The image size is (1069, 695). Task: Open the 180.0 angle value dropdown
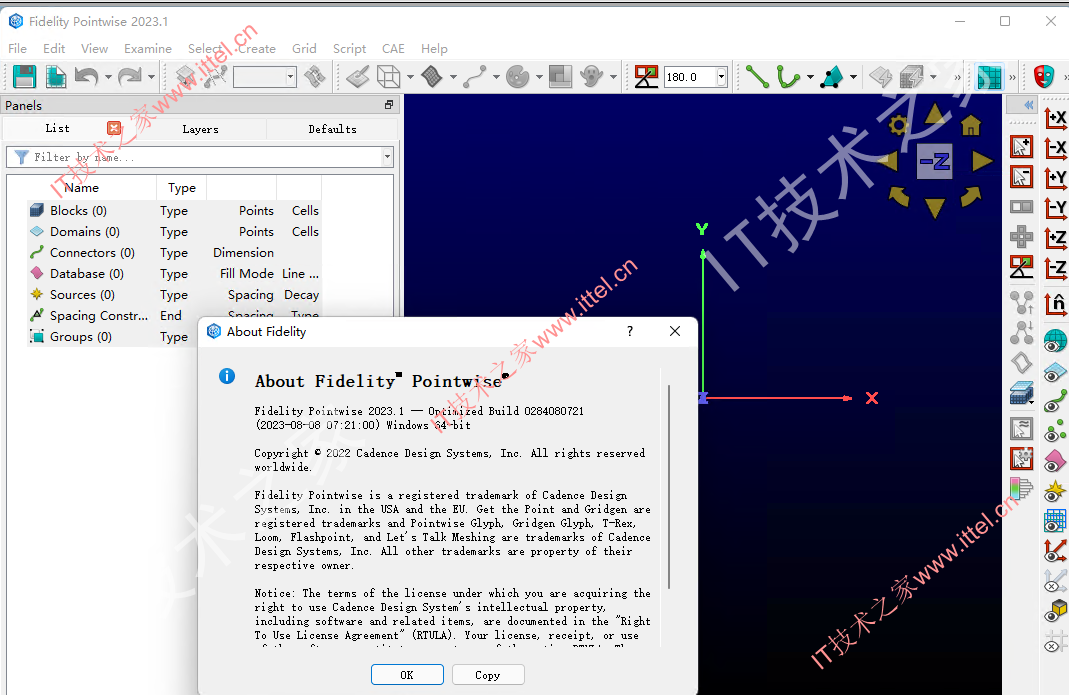click(721, 77)
